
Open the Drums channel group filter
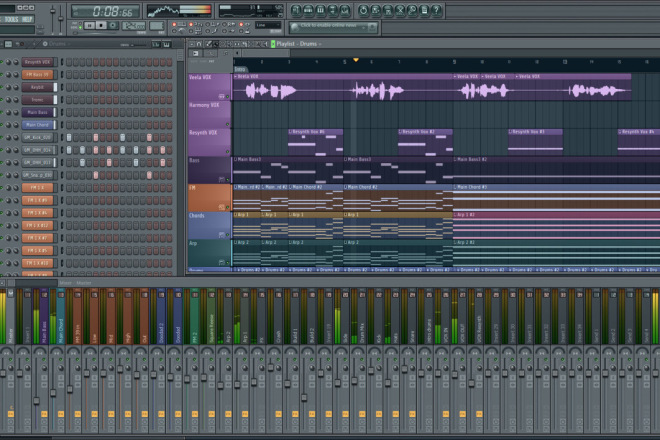click(x=57, y=44)
